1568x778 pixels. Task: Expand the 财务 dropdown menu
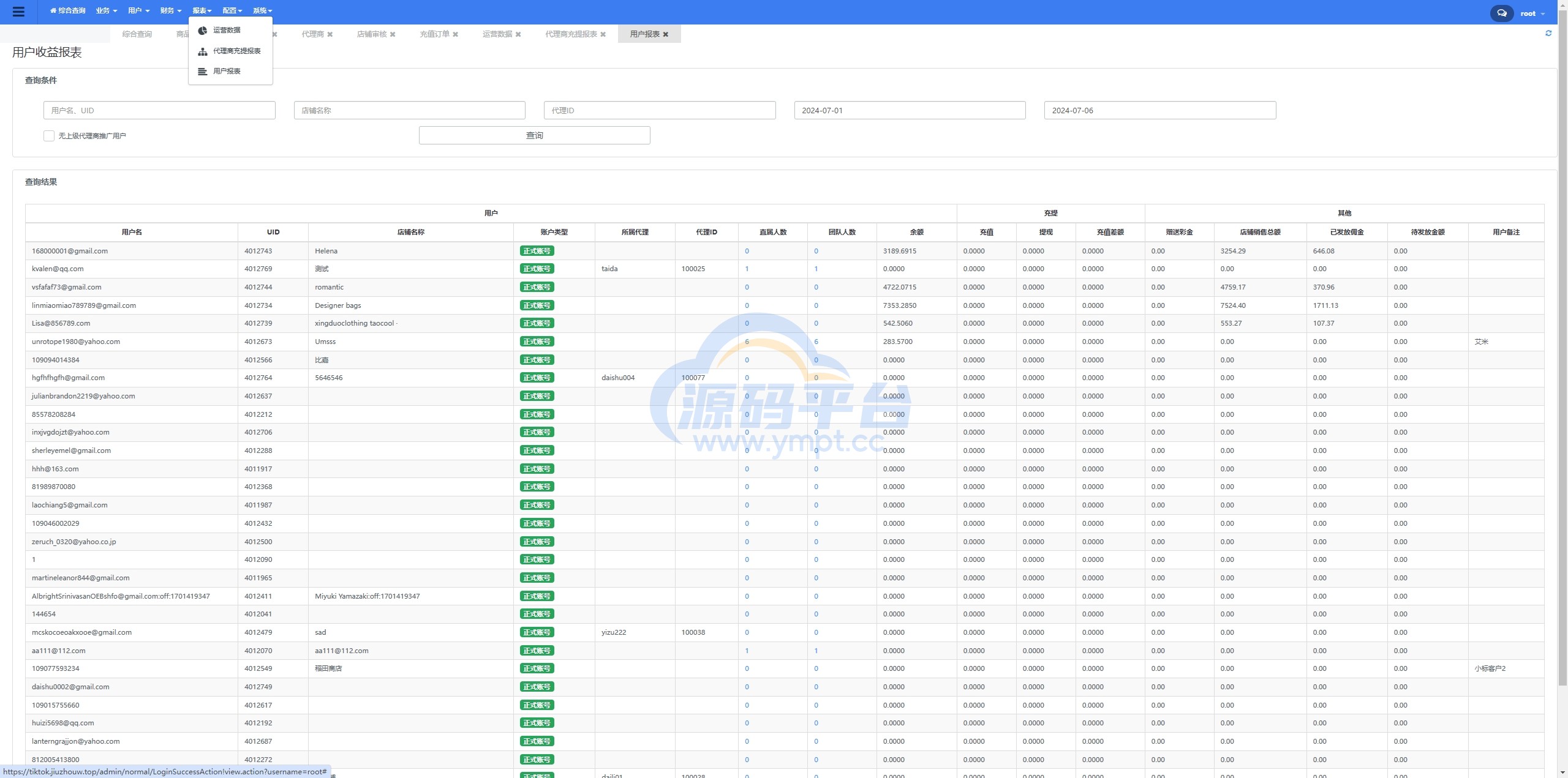(170, 11)
